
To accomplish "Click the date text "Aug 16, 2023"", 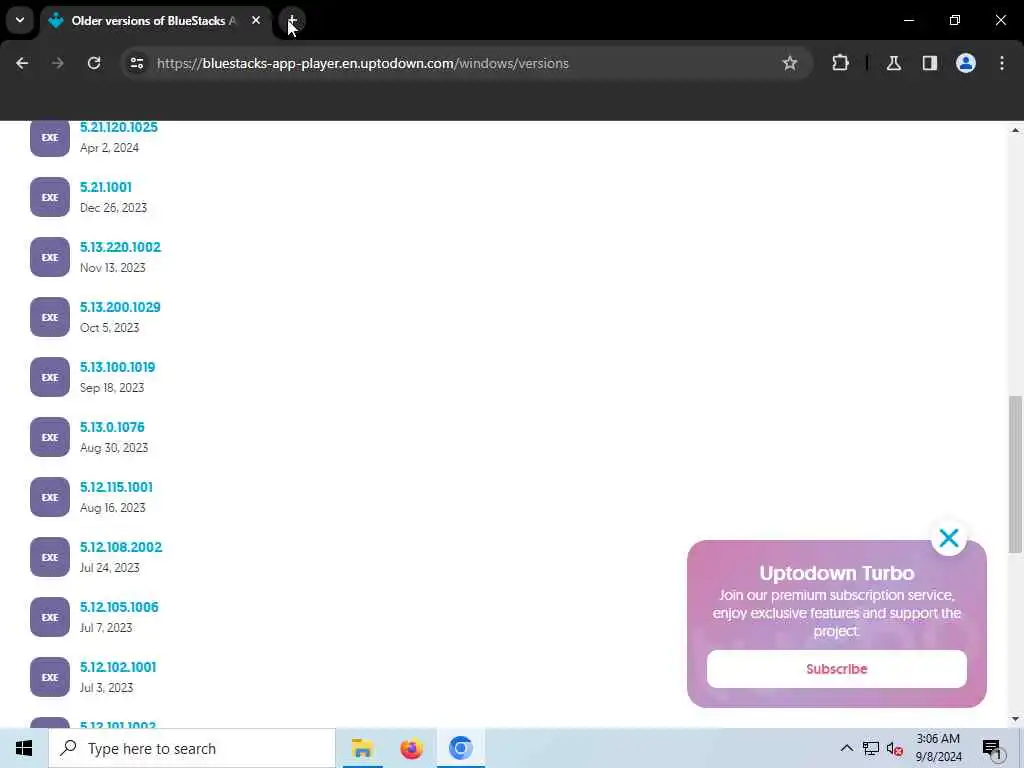I will [112, 508].
